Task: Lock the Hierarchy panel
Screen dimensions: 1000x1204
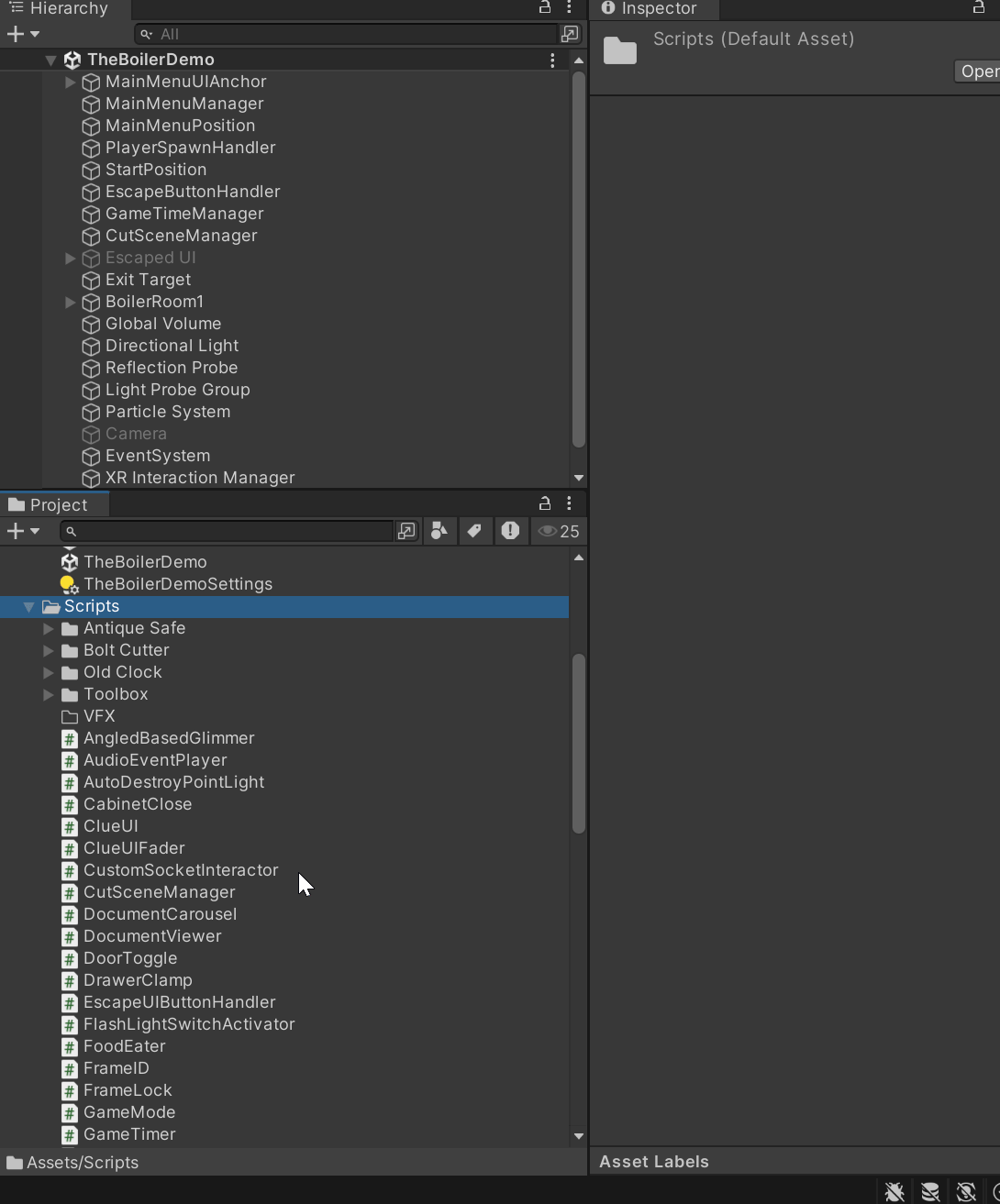Action: [x=544, y=8]
